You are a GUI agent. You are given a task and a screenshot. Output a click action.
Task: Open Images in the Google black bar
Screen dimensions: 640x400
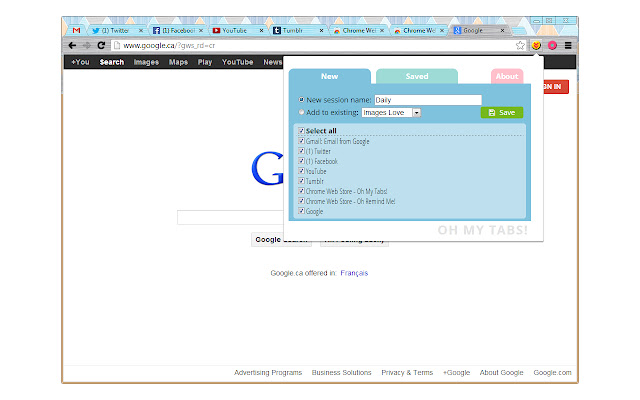point(146,62)
